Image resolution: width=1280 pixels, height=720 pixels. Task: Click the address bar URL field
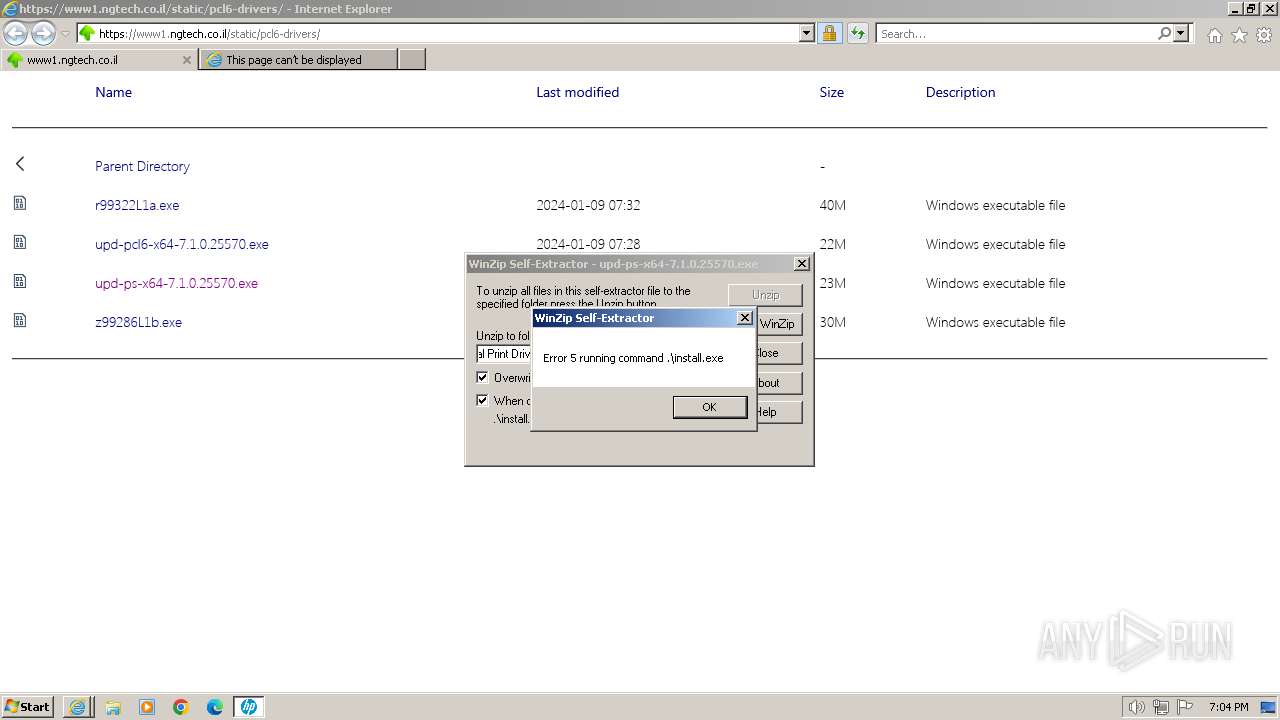coord(438,34)
